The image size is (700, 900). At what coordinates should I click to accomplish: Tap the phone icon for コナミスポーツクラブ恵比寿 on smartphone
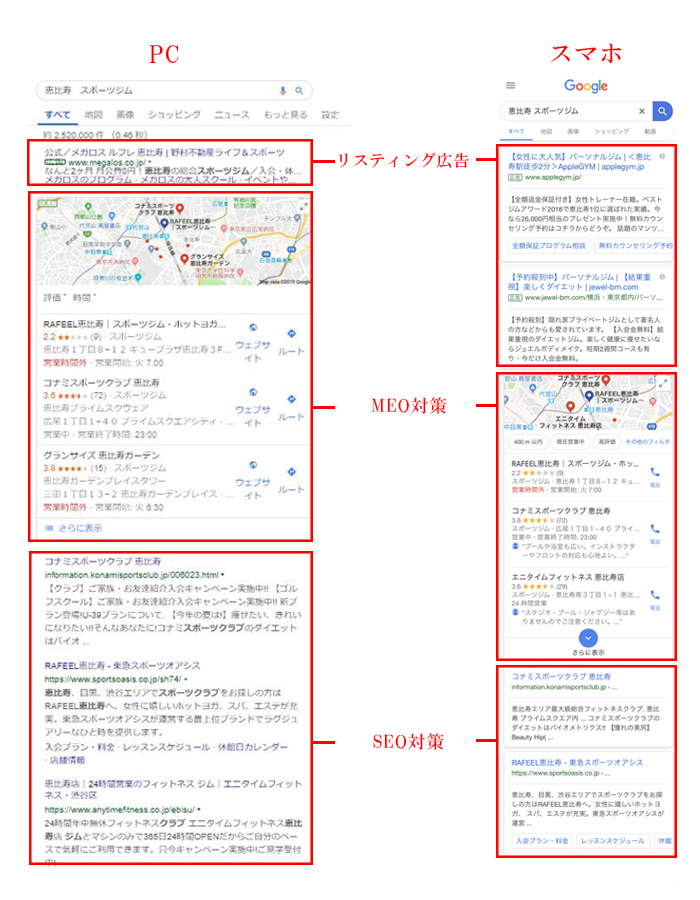pyautogui.click(x=655, y=529)
